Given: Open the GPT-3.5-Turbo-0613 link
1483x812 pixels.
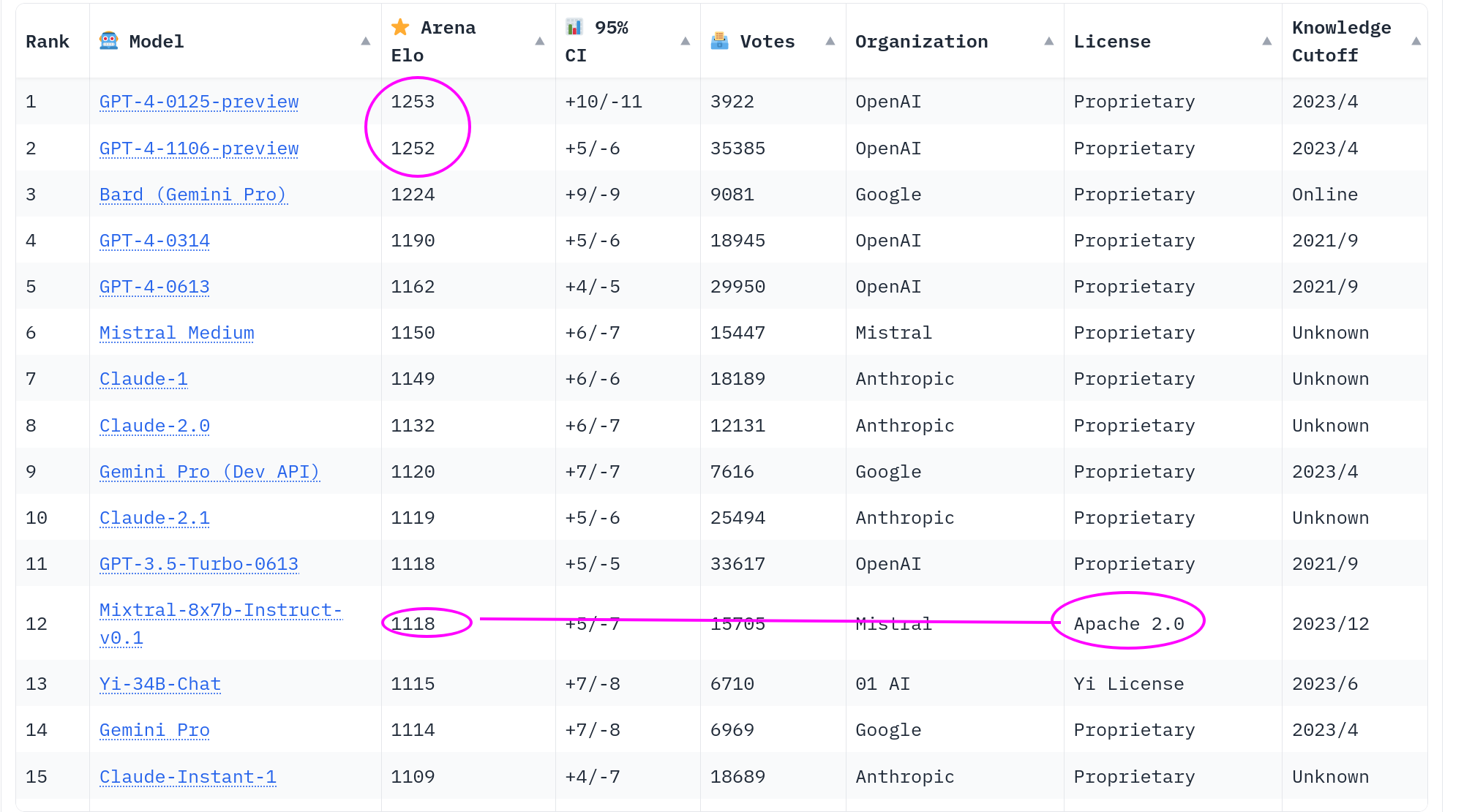Looking at the screenshot, I should [x=199, y=564].
